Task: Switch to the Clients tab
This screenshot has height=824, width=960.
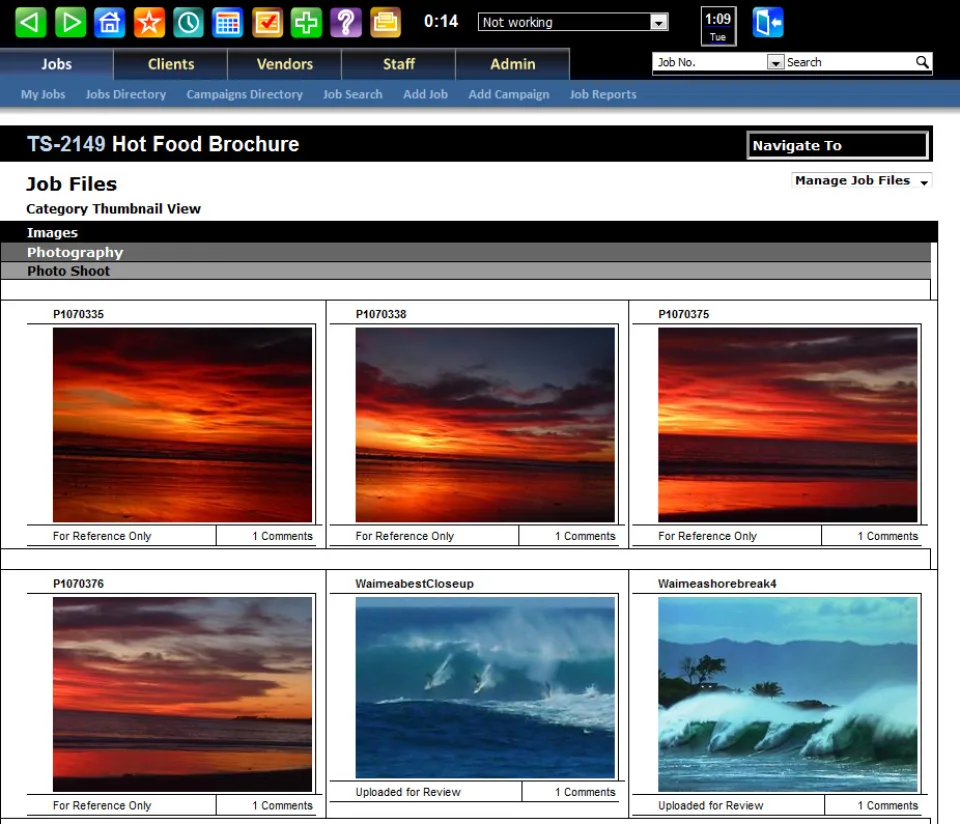Action: coord(171,64)
